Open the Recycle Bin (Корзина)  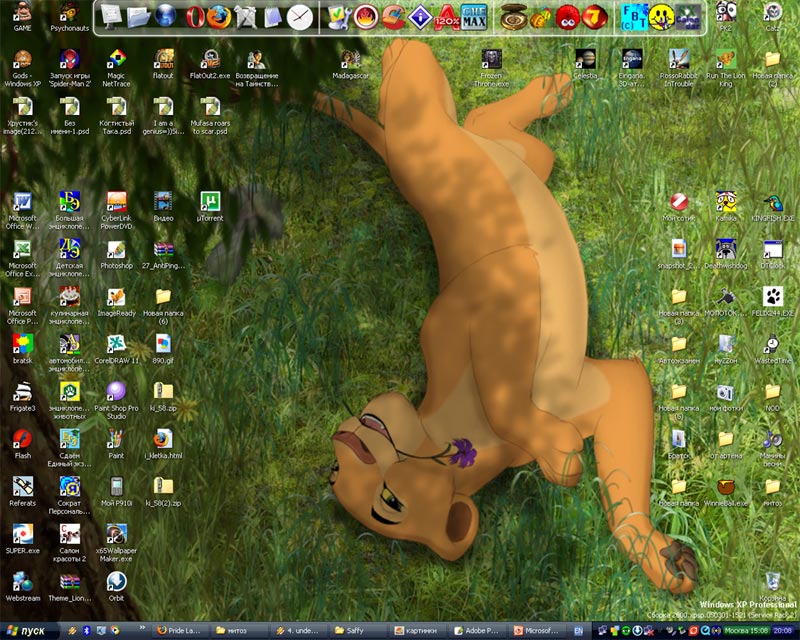pyautogui.click(x=772, y=581)
